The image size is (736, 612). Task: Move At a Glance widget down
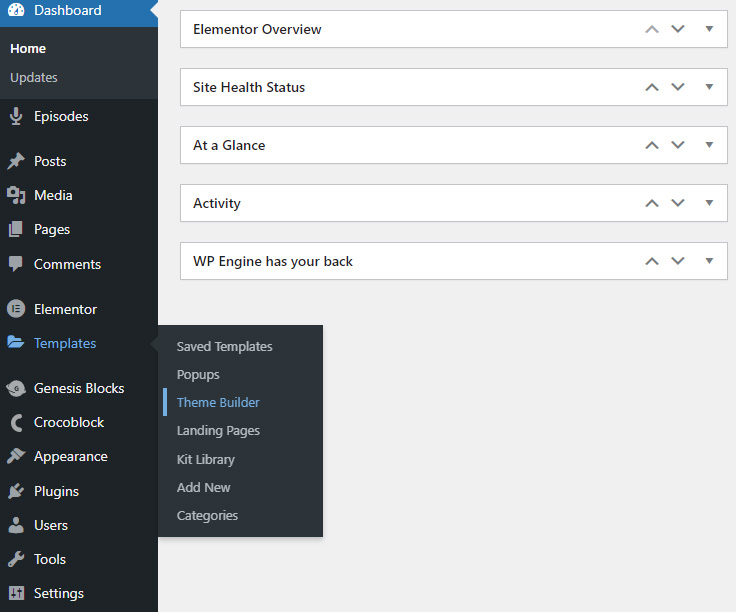678,145
